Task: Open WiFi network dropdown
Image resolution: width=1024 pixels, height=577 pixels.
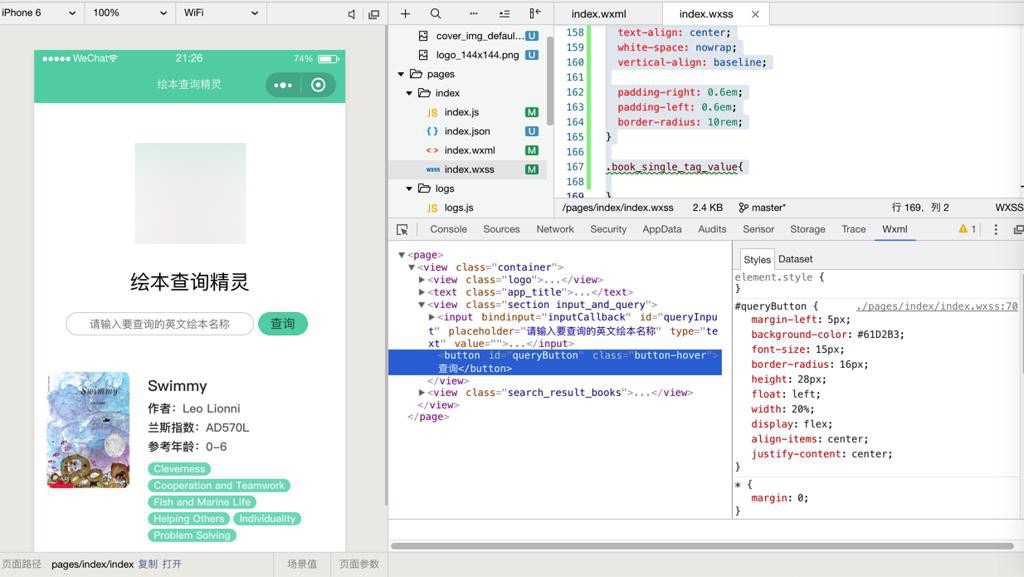Action: point(220,12)
